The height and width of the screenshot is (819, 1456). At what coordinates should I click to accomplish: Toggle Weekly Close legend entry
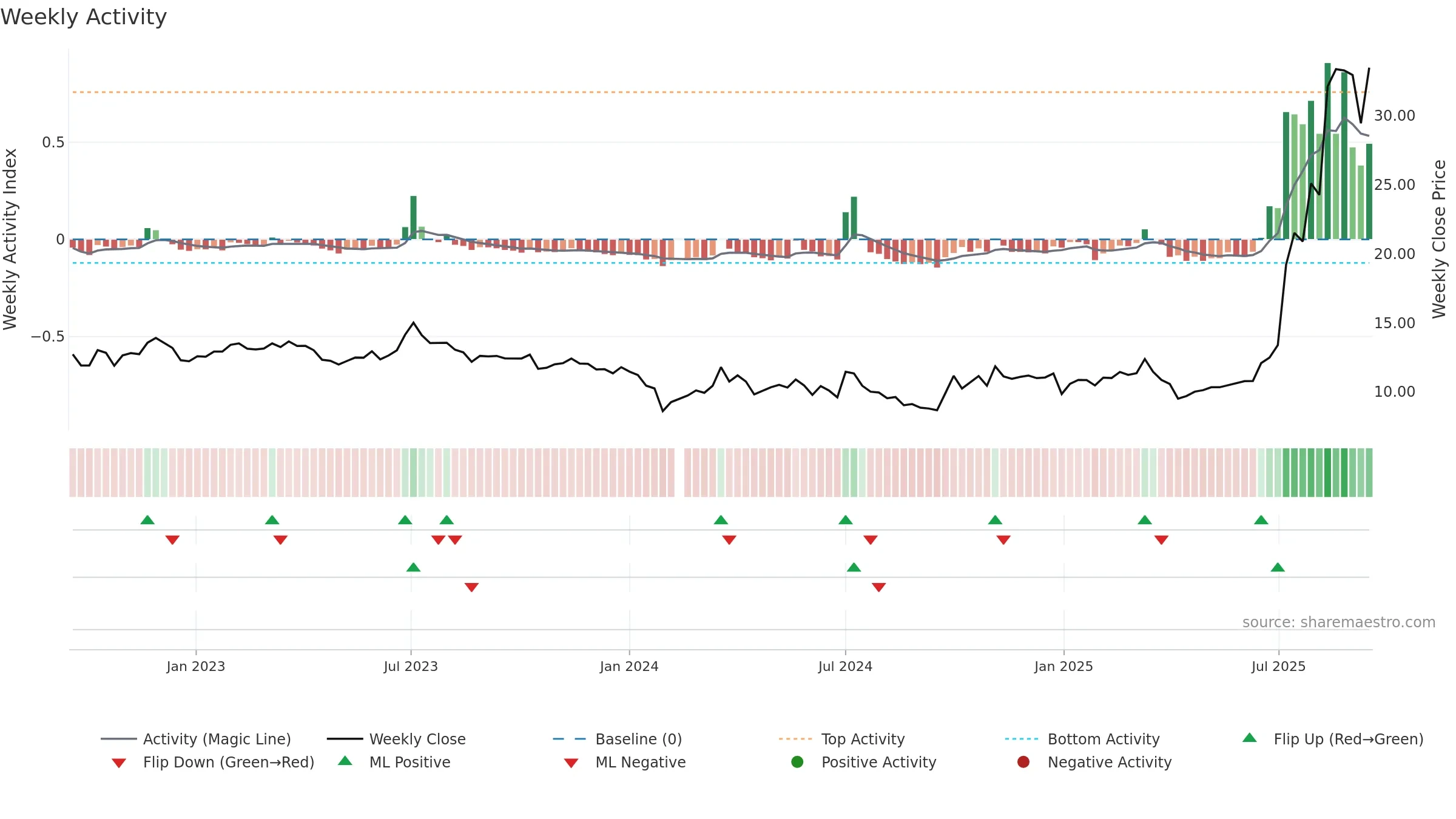396,739
